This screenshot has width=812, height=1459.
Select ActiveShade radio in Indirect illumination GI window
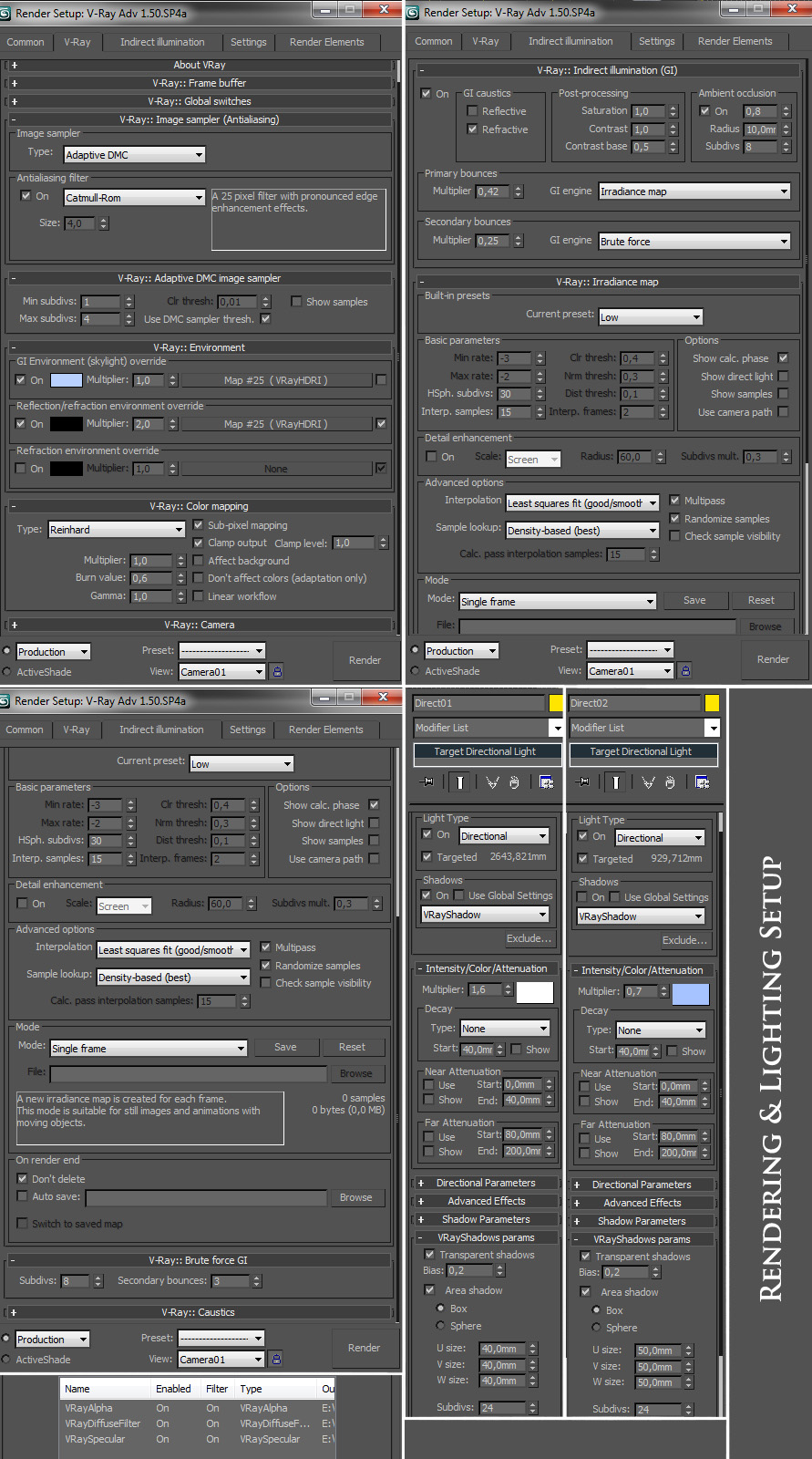click(x=416, y=671)
